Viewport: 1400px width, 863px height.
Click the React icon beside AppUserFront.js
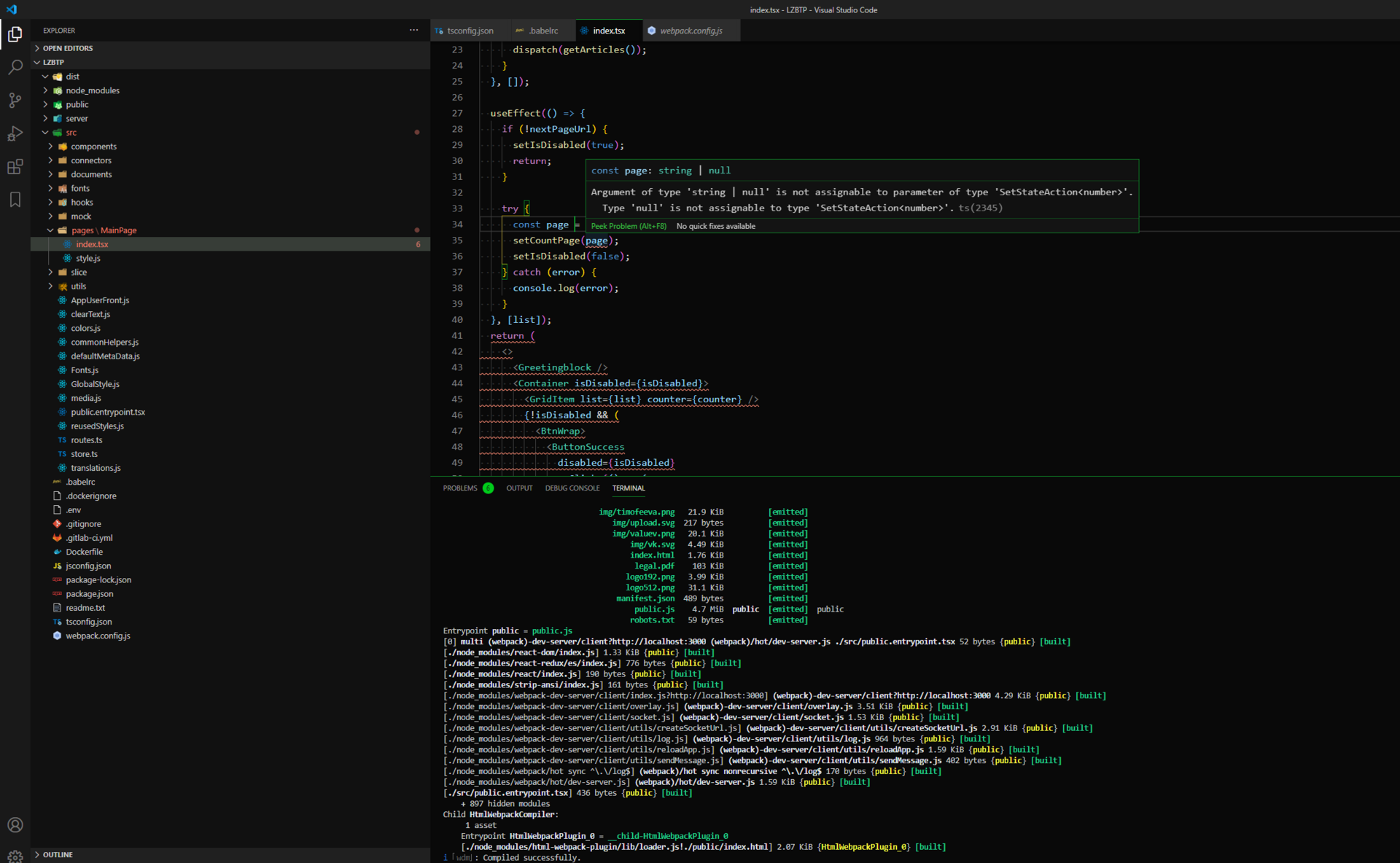(62, 300)
